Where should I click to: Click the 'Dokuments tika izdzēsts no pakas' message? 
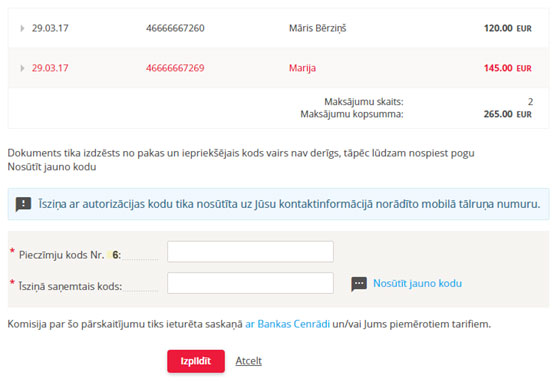[241, 160]
